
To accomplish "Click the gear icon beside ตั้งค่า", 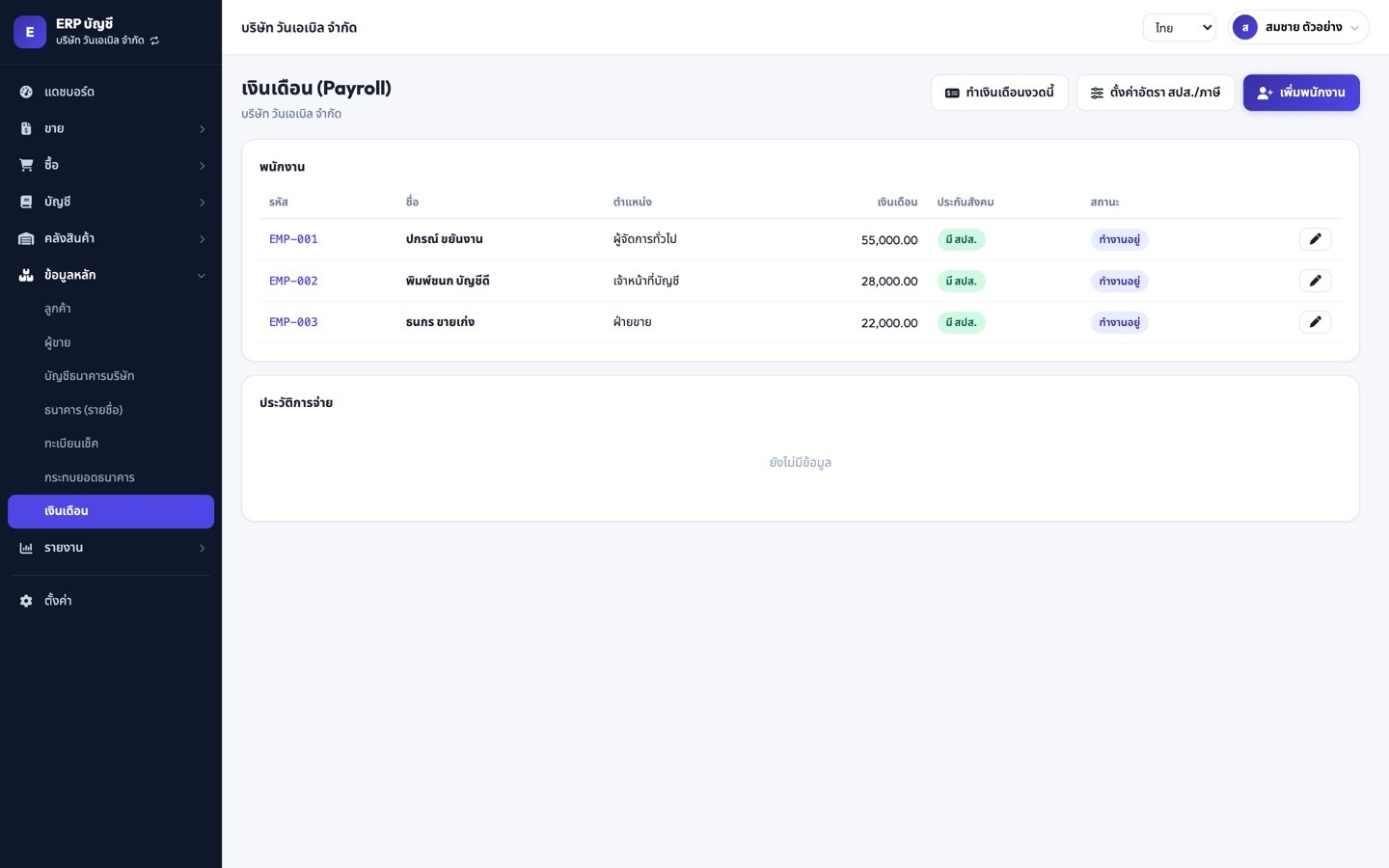I will (x=26, y=601).
